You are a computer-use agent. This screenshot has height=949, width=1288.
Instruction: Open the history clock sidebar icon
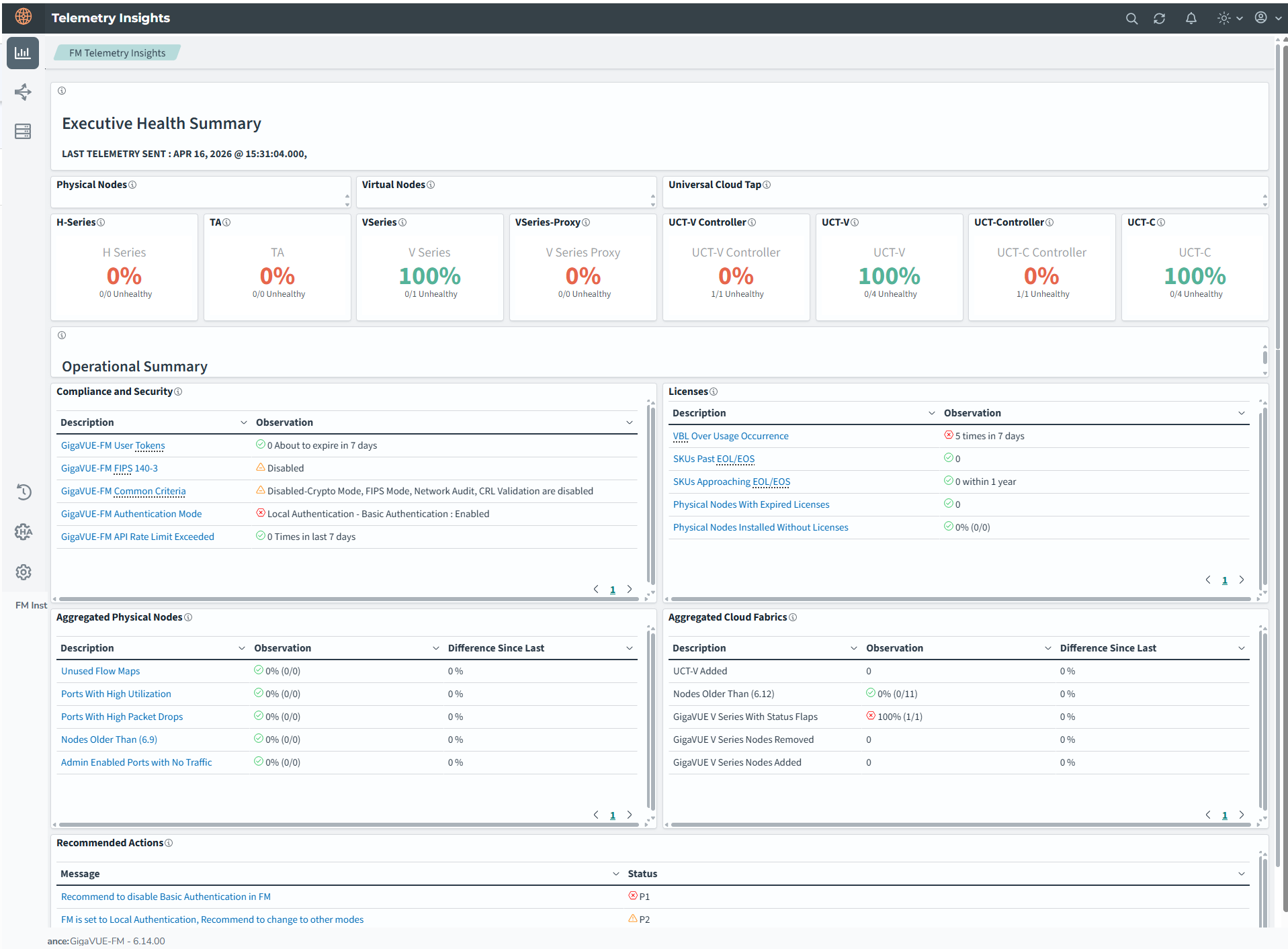pyautogui.click(x=24, y=492)
